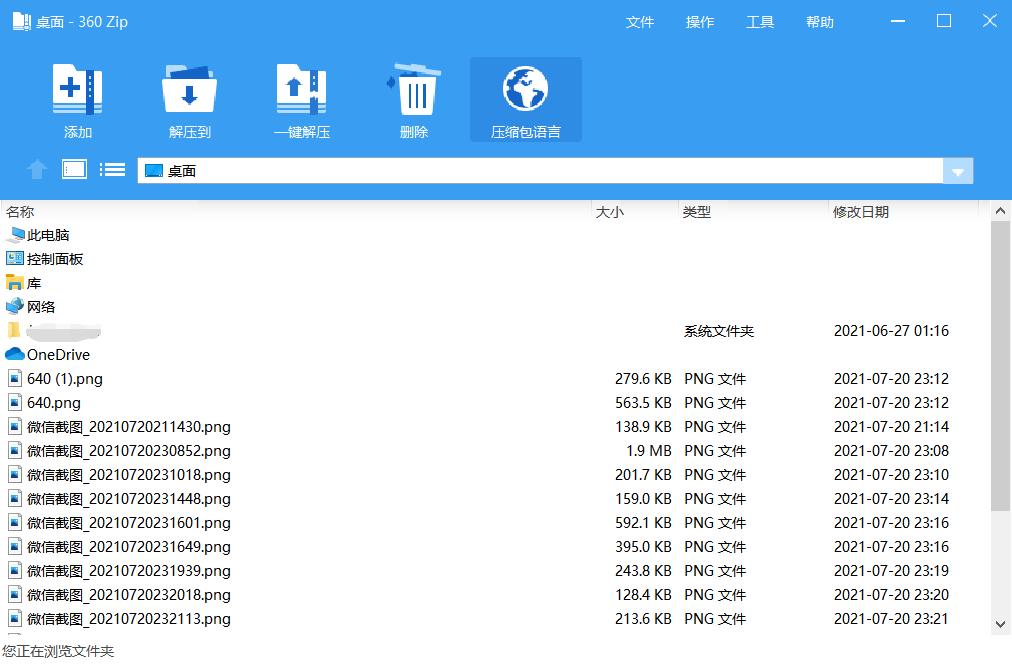The height and width of the screenshot is (667, 1012).
Task: Click the 360 Zip logo icon in titlebar
Action: [x=21, y=20]
